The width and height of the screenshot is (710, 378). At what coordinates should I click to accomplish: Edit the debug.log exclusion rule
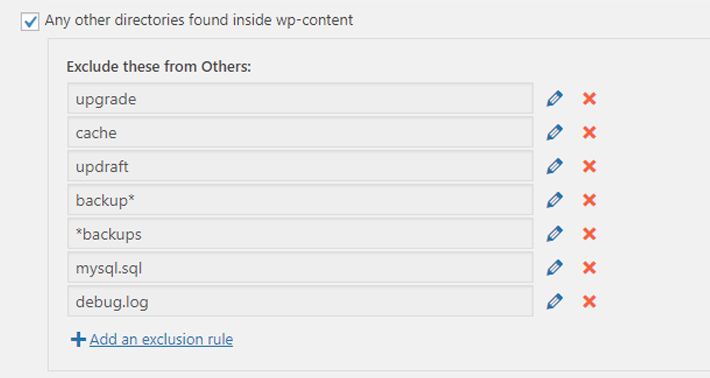555,301
